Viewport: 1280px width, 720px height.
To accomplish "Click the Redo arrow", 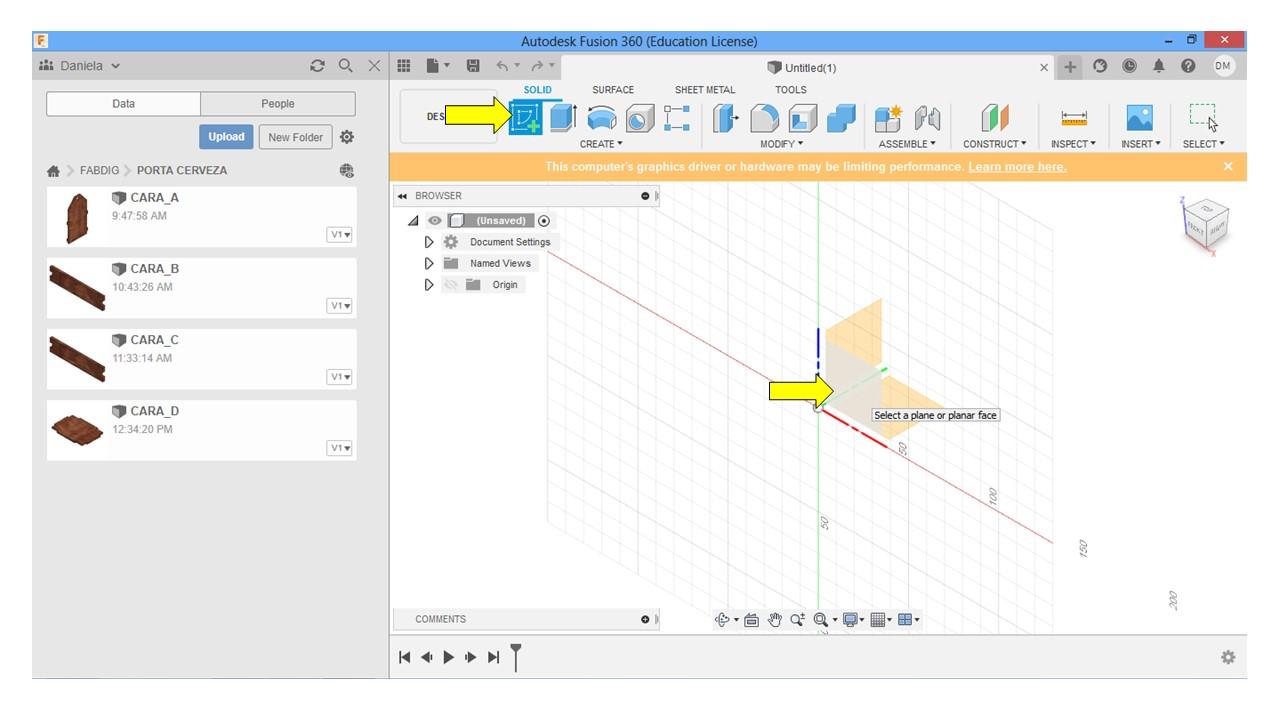I will click(x=537, y=66).
